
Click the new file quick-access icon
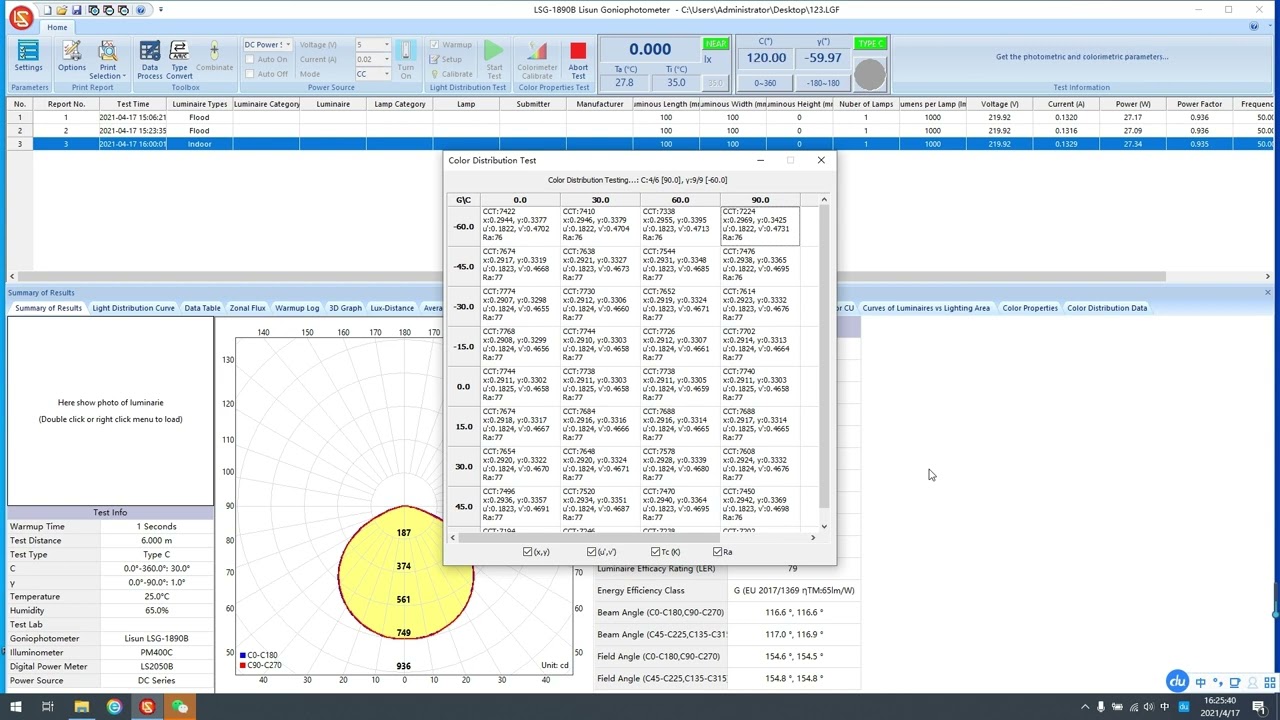coord(47,10)
